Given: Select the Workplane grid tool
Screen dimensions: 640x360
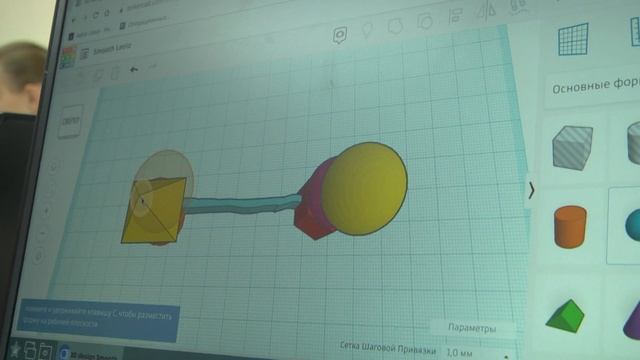Looking at the screenshot, I should tap(573, 39).
